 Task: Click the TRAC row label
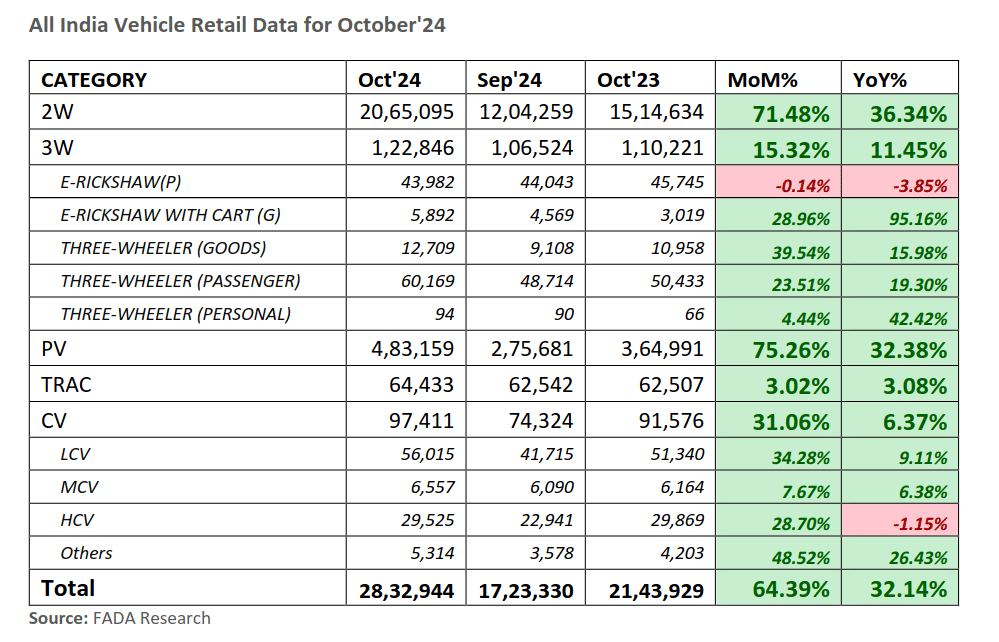(x=65, y=384)
